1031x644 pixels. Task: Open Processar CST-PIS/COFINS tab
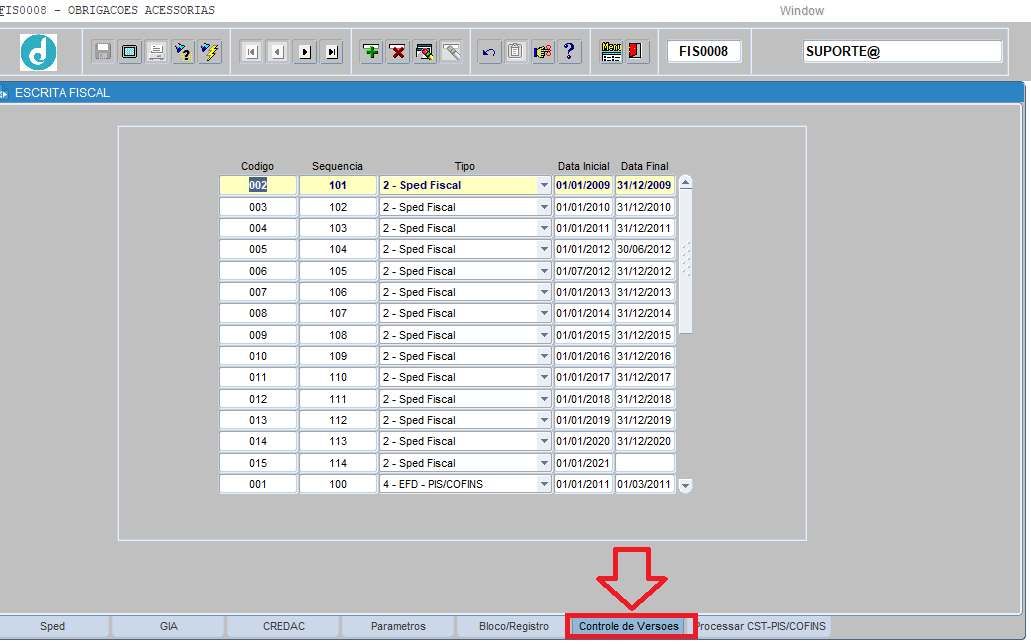[761, 626]
